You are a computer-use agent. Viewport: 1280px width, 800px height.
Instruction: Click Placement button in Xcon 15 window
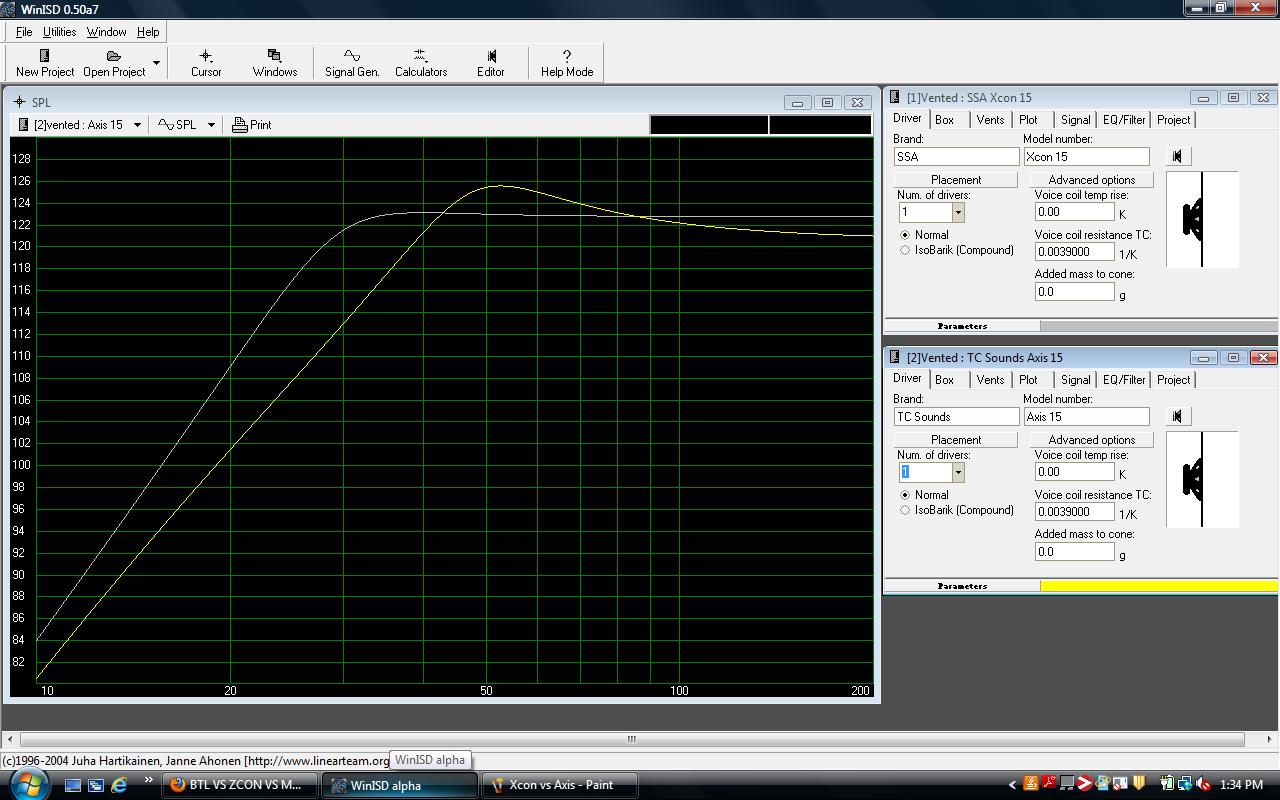pyautogui.click(x=955, y=180)
